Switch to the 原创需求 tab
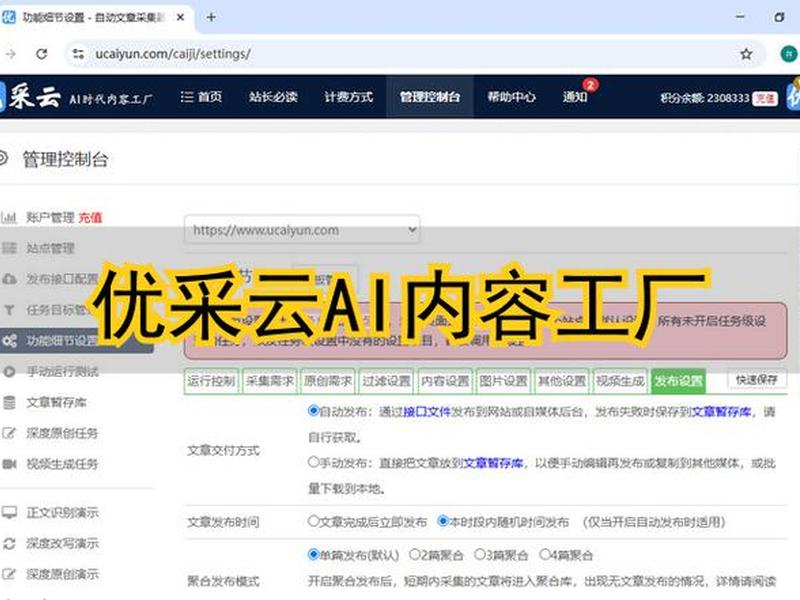800x600 pixels. [x=328, y=381]
